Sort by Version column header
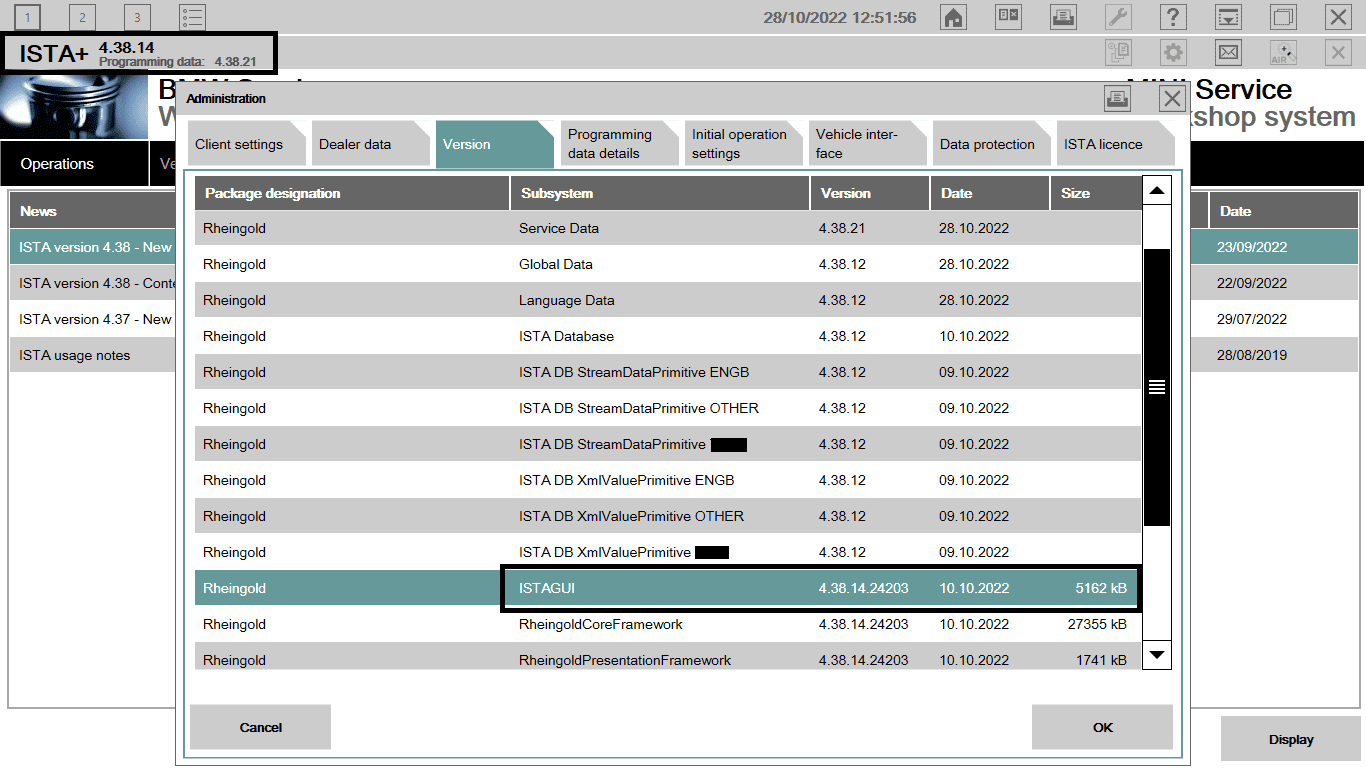Screen dimensions: 1366x768 tap(870, 193)
